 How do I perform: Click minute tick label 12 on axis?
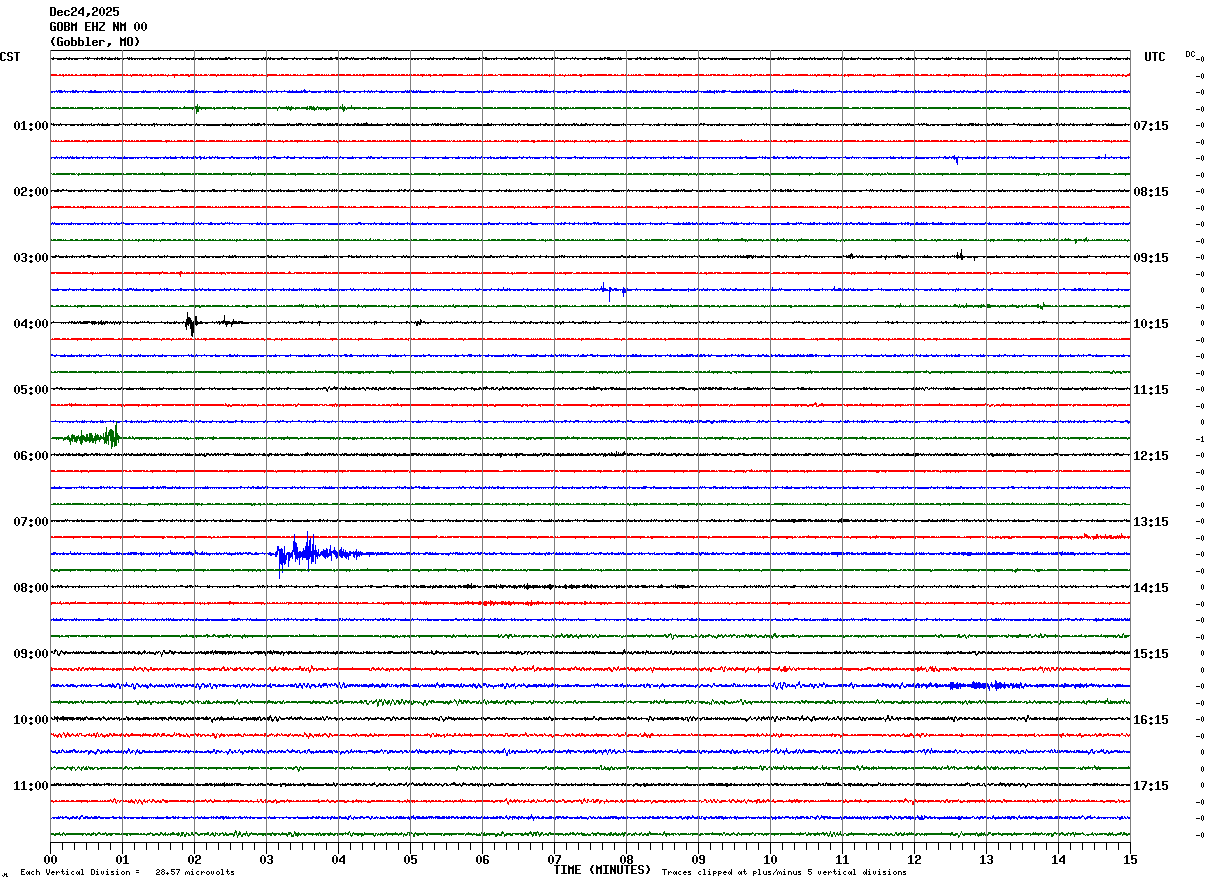[914, 859]
